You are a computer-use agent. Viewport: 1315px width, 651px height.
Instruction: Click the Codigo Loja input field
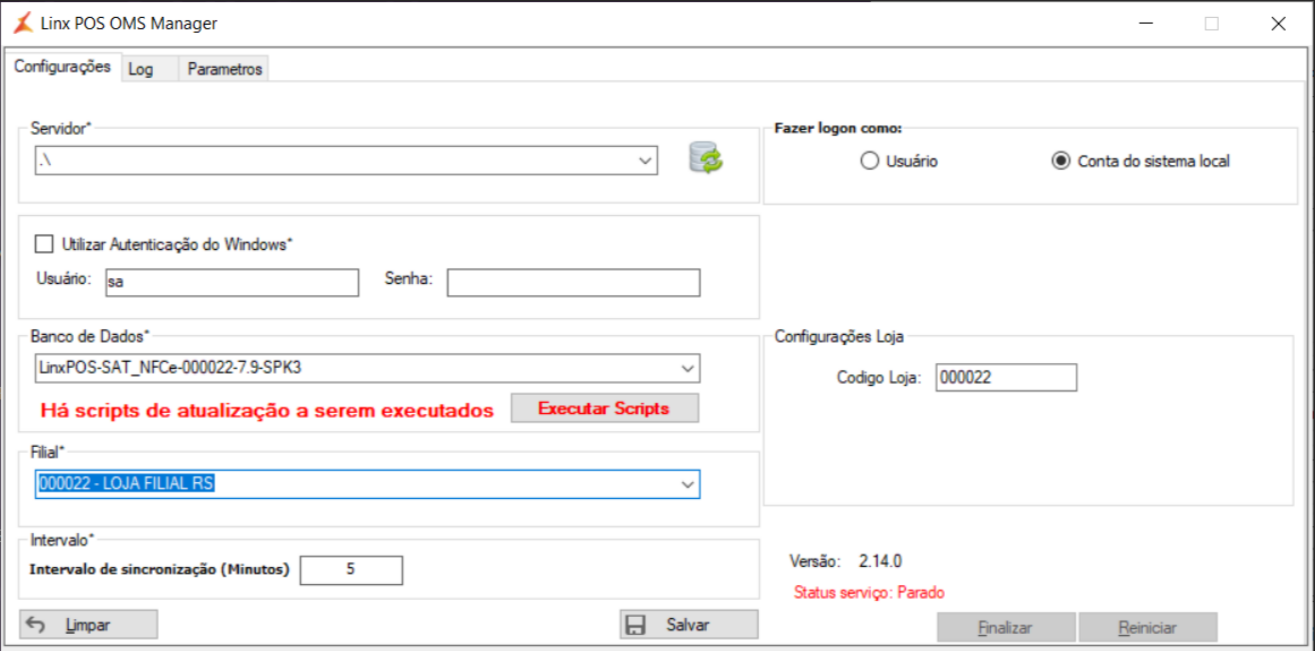[x=1006, y=377]
